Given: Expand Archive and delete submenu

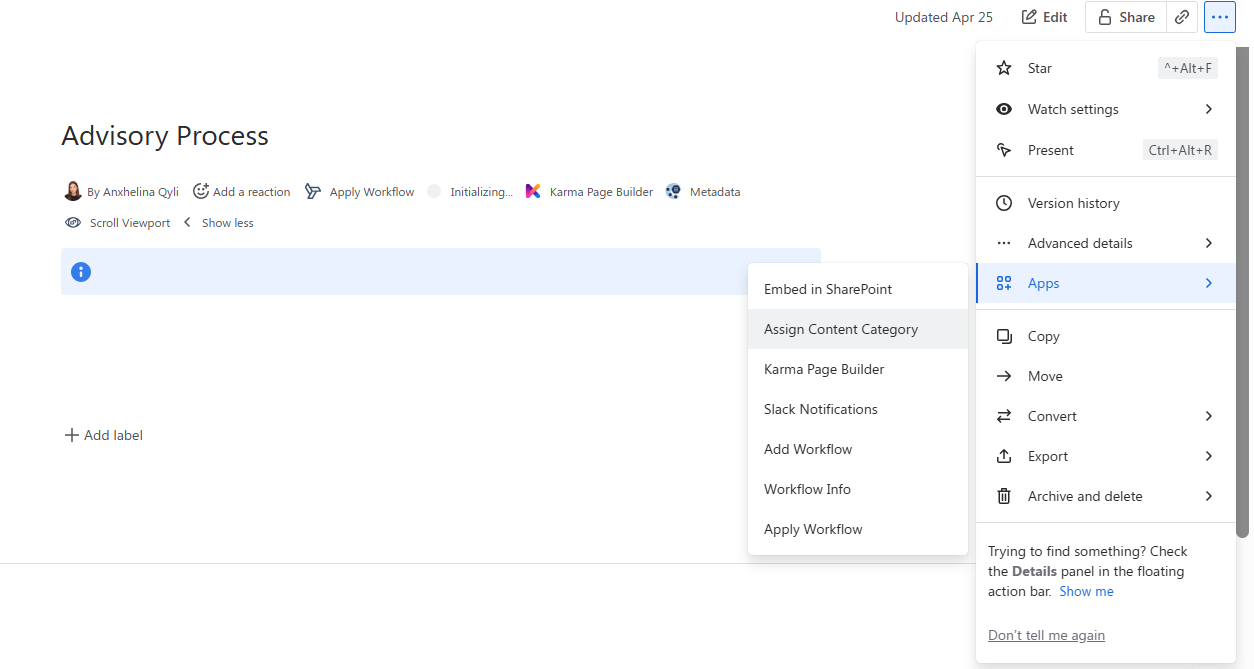Looking at the screenshot, I should pos(1085,496).
